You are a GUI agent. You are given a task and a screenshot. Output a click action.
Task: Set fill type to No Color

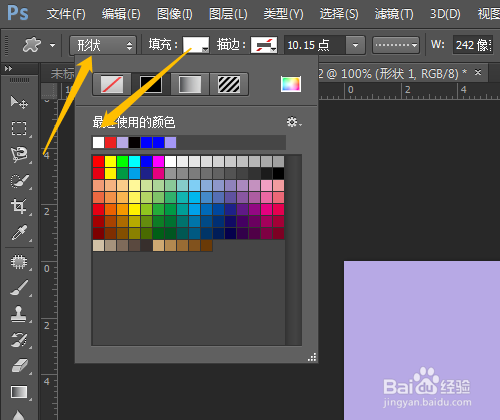pos(112,84)
